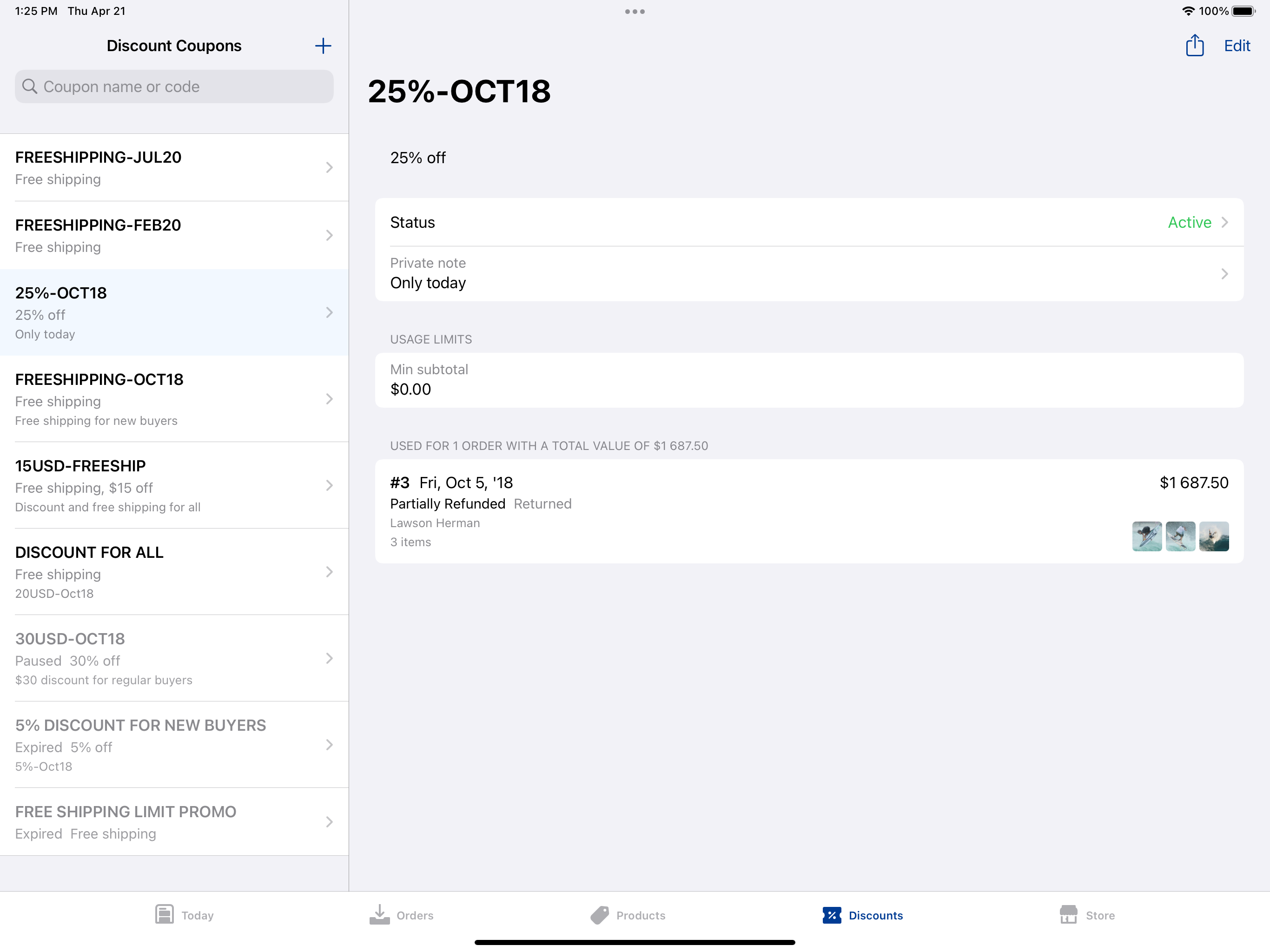Switch to the Discounts tab
This screenshot has width=1270, height=952.
point(862,915)
